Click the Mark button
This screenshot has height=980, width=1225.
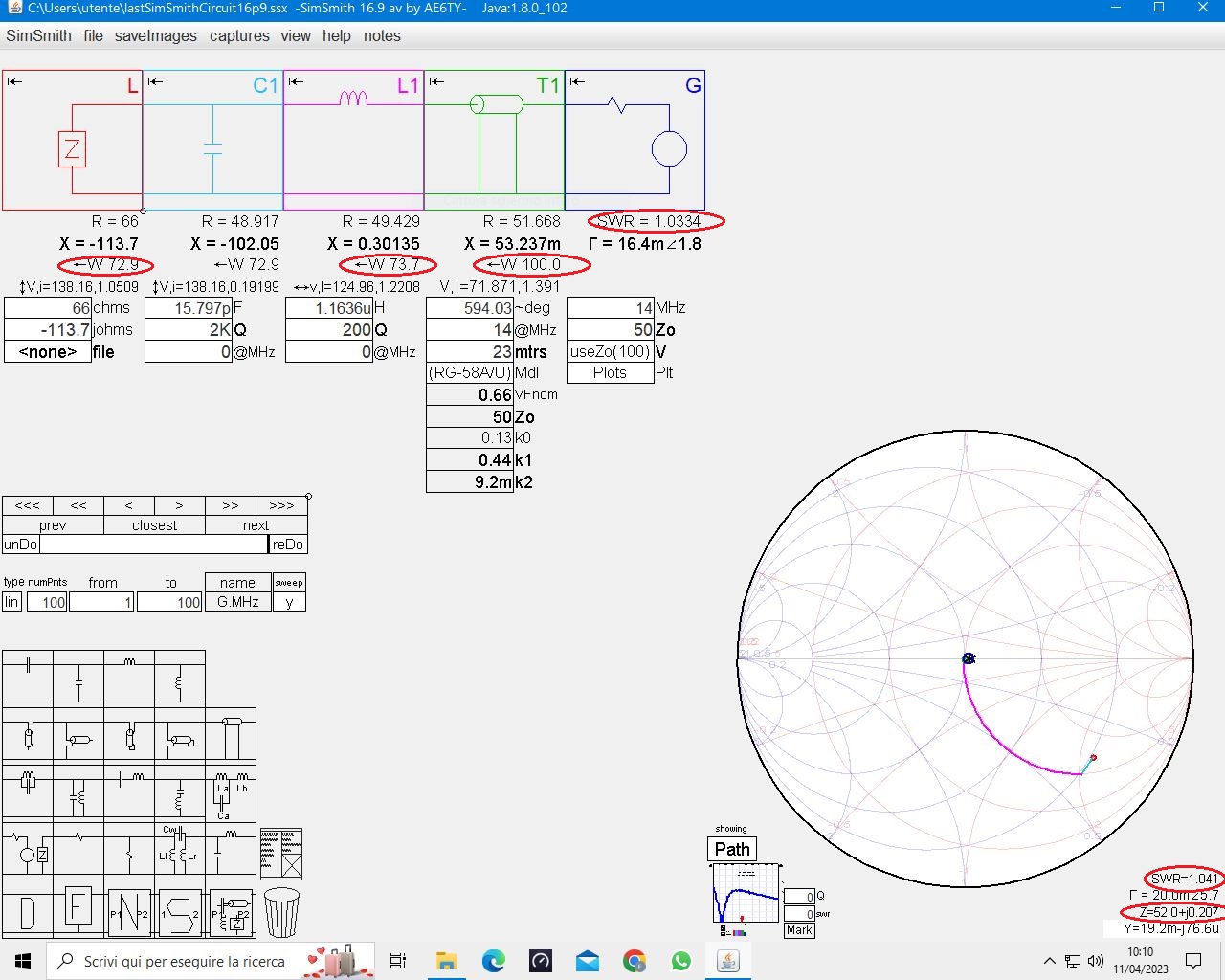pos(799,930)
